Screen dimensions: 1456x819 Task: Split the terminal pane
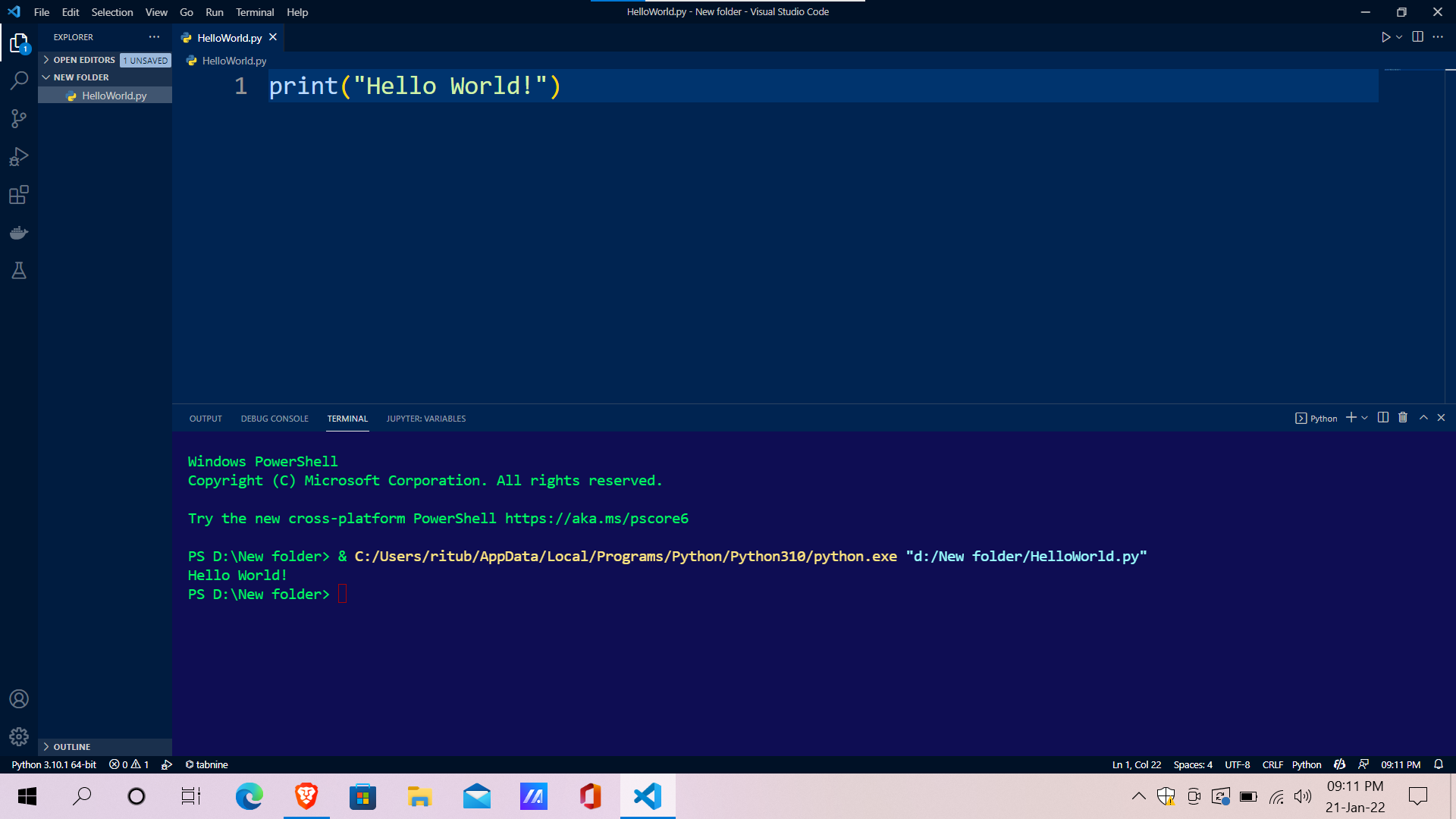(x=1382, y=418)
